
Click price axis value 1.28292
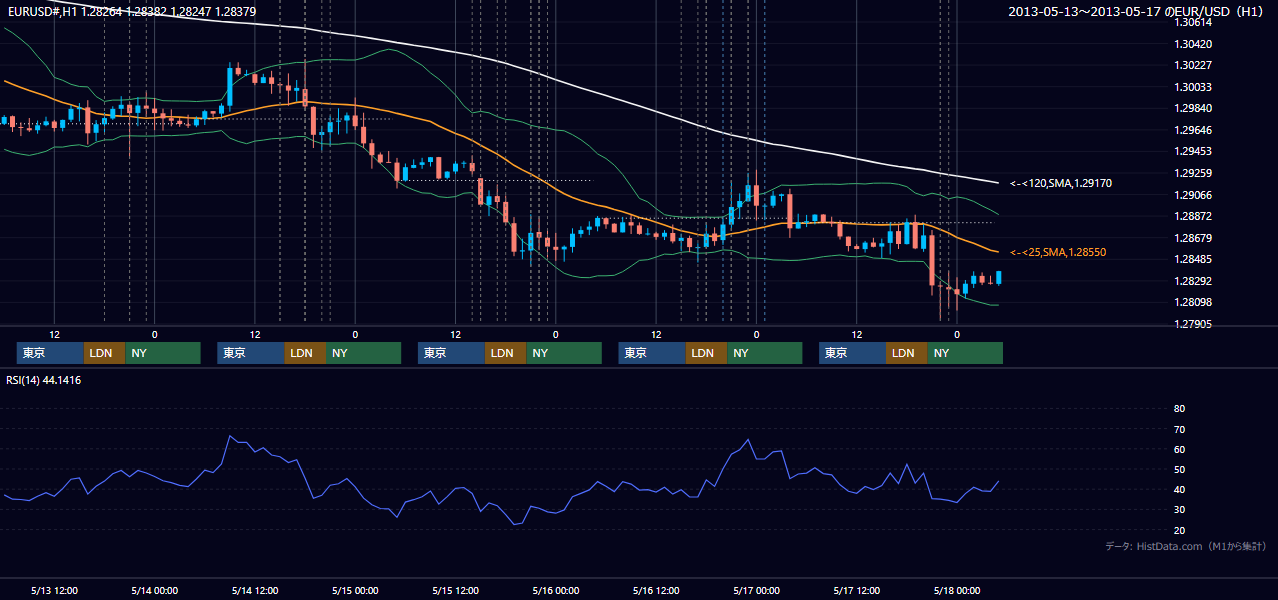tap(1193, 281)
